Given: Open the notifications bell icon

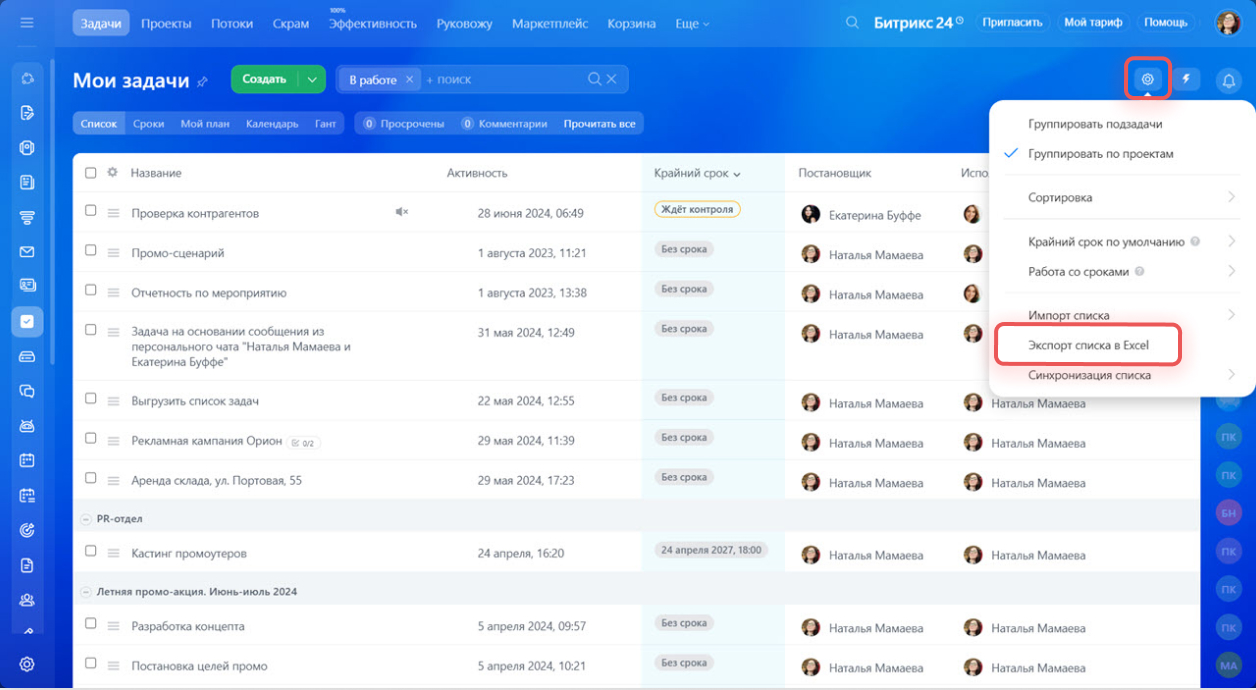Looking at the screenshot, I should tap(1228, 81).
